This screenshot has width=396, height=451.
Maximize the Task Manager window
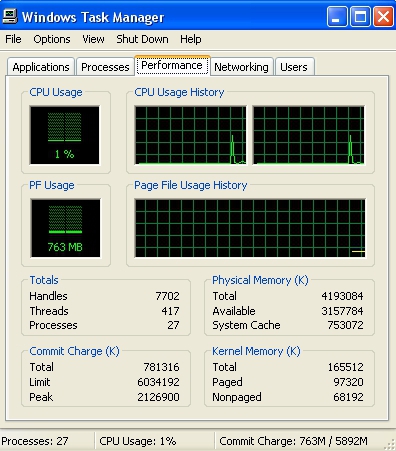(360, 17)
